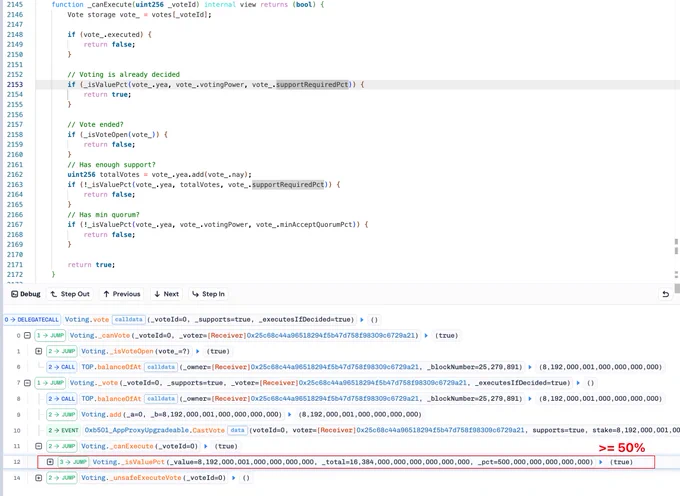The height and width of the screenshot is (496, 680).
Task: Expand the Voting._isValuePct trace row
Action: tap(50, 462)
